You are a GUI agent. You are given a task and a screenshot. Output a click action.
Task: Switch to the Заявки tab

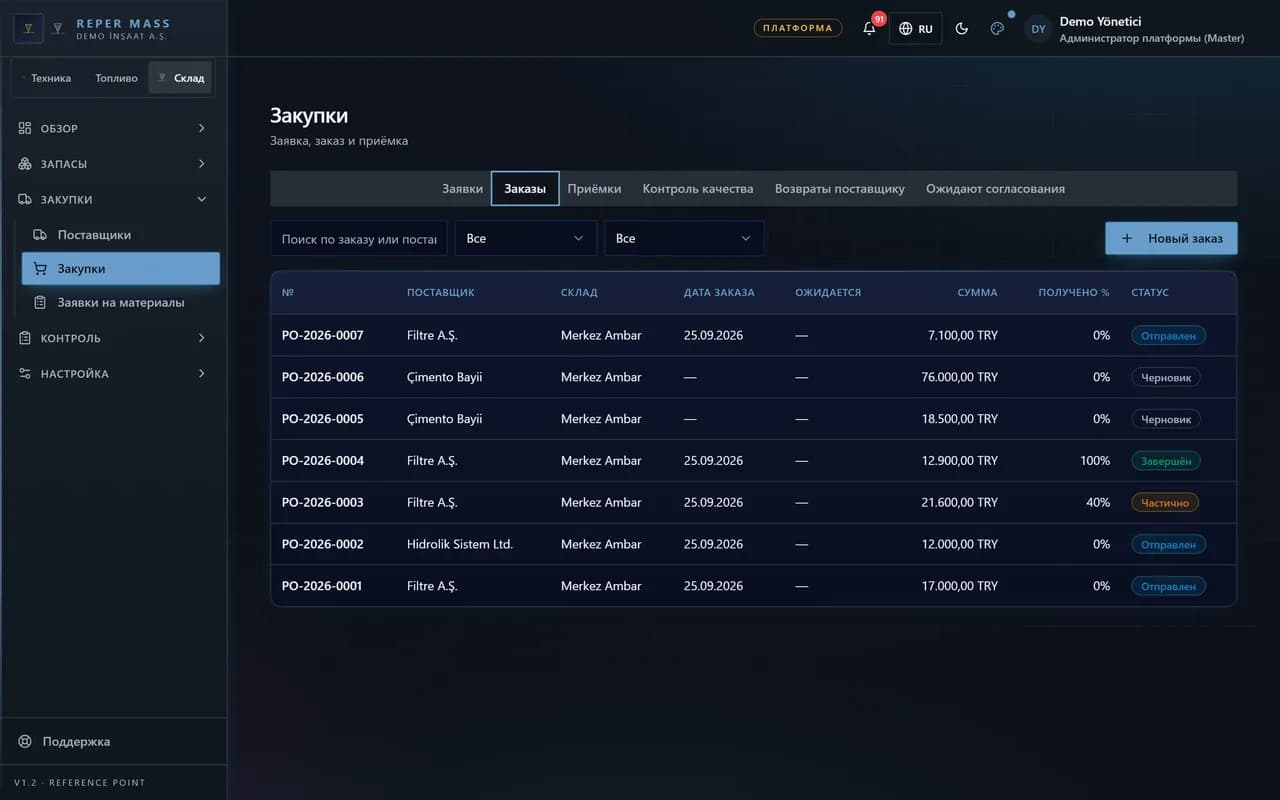(x=462, y=189)
